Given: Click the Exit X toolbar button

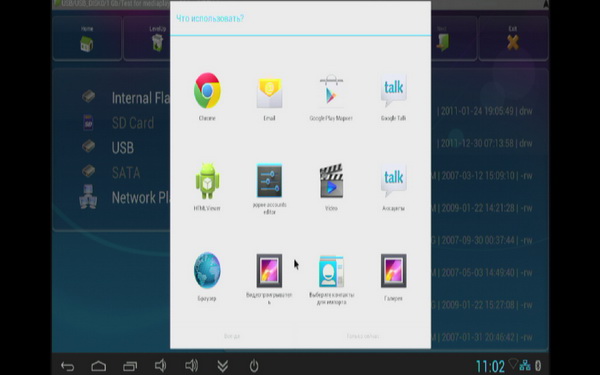Looking at the screenshot, I should tap(513, 39).
